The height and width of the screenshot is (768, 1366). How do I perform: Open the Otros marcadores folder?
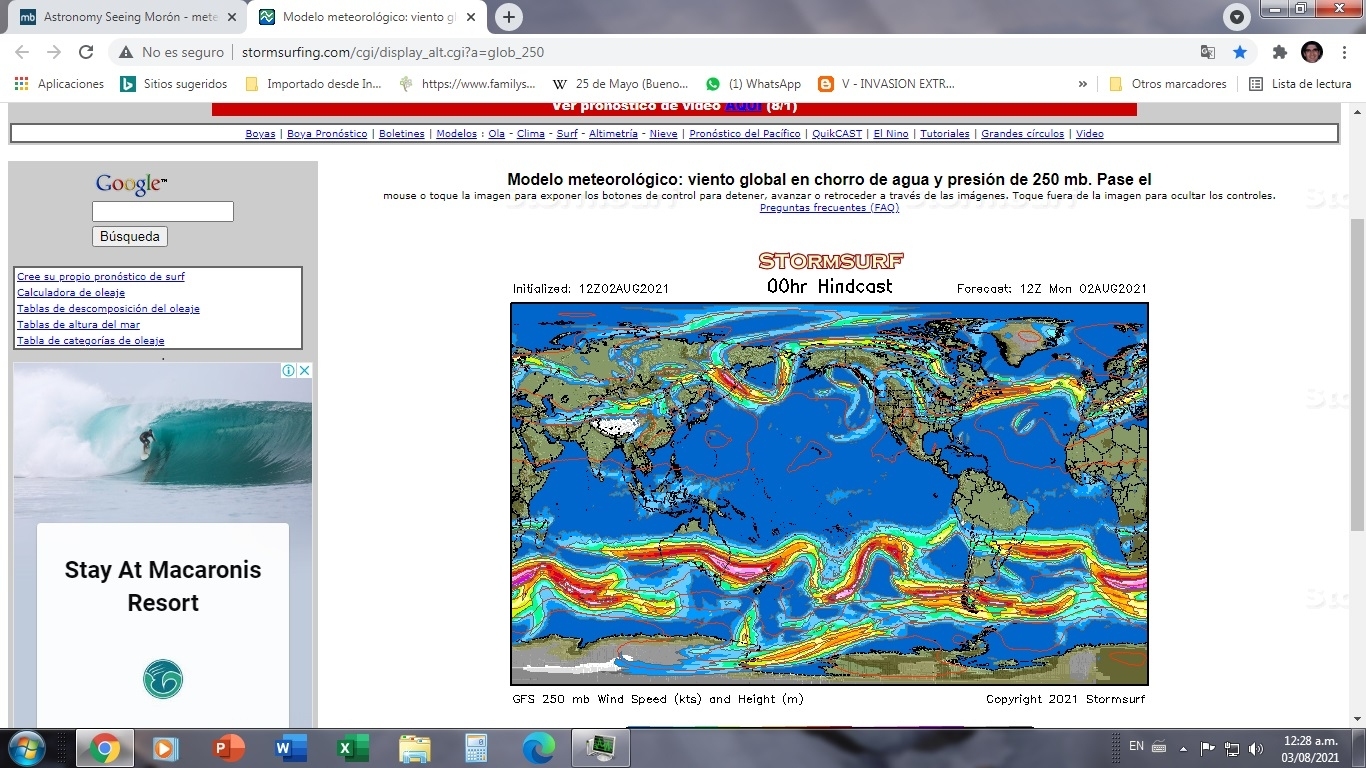pos(1168,84)
